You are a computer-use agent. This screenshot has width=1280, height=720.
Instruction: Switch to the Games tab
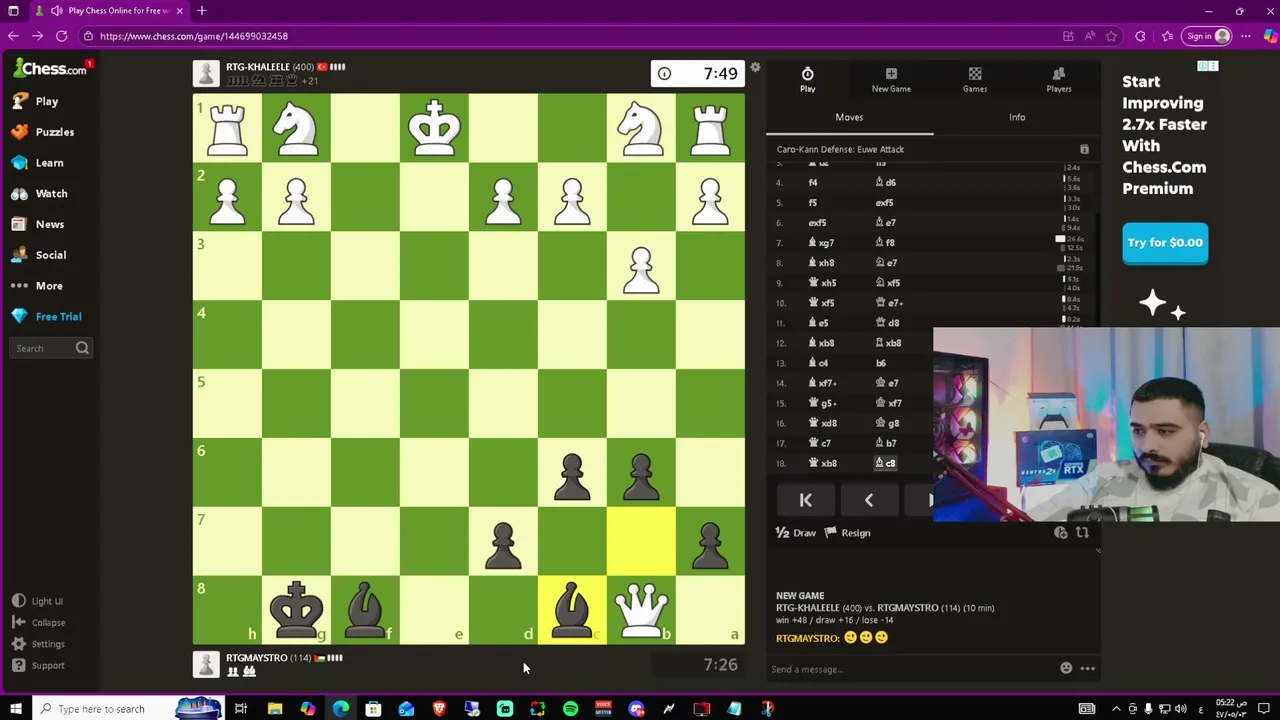tap(975, 80)
